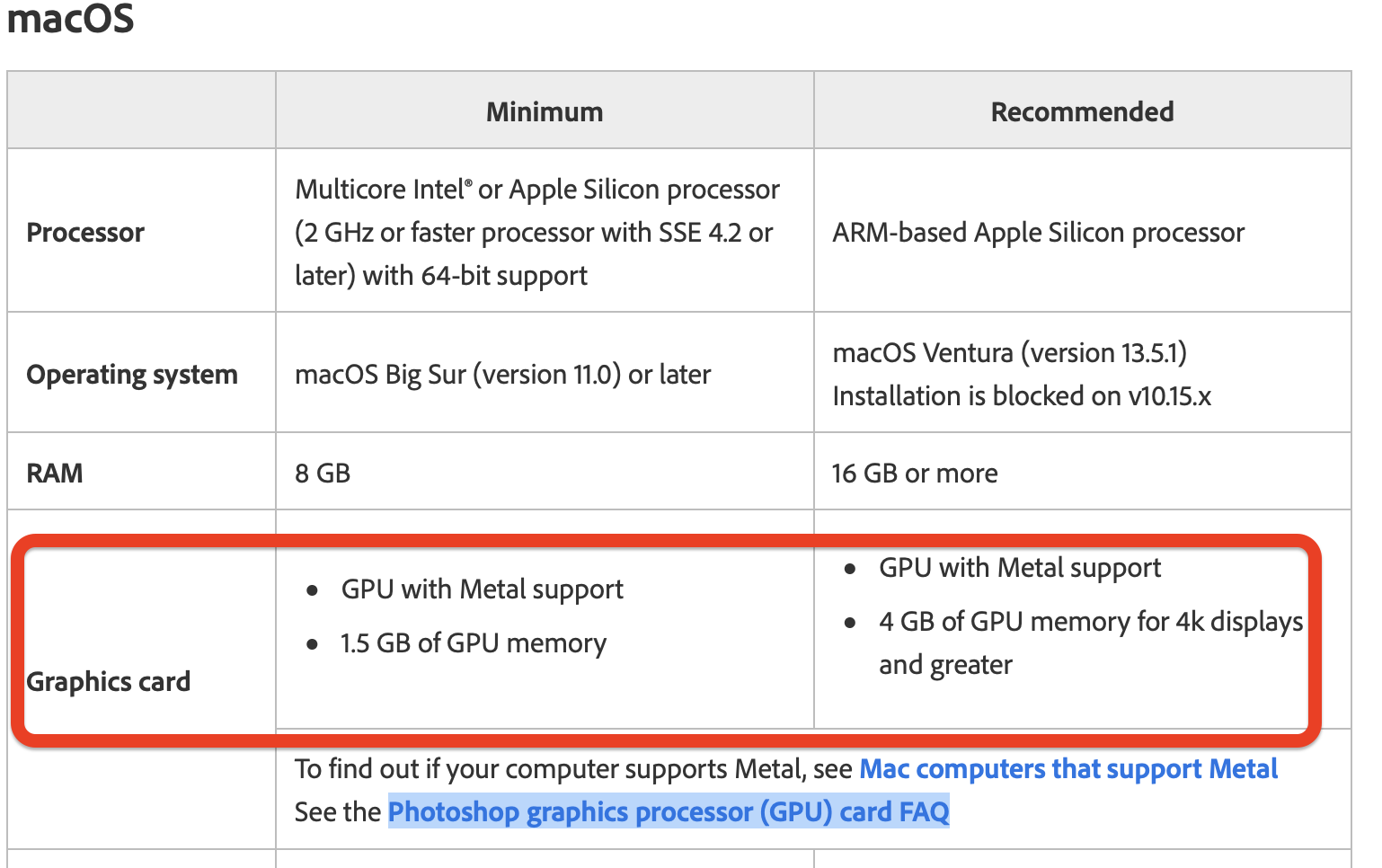This screenshot has height=868, width=1382.
Task: Click GPU with Metal support in Recommended column
Action: click(1019, 568)
